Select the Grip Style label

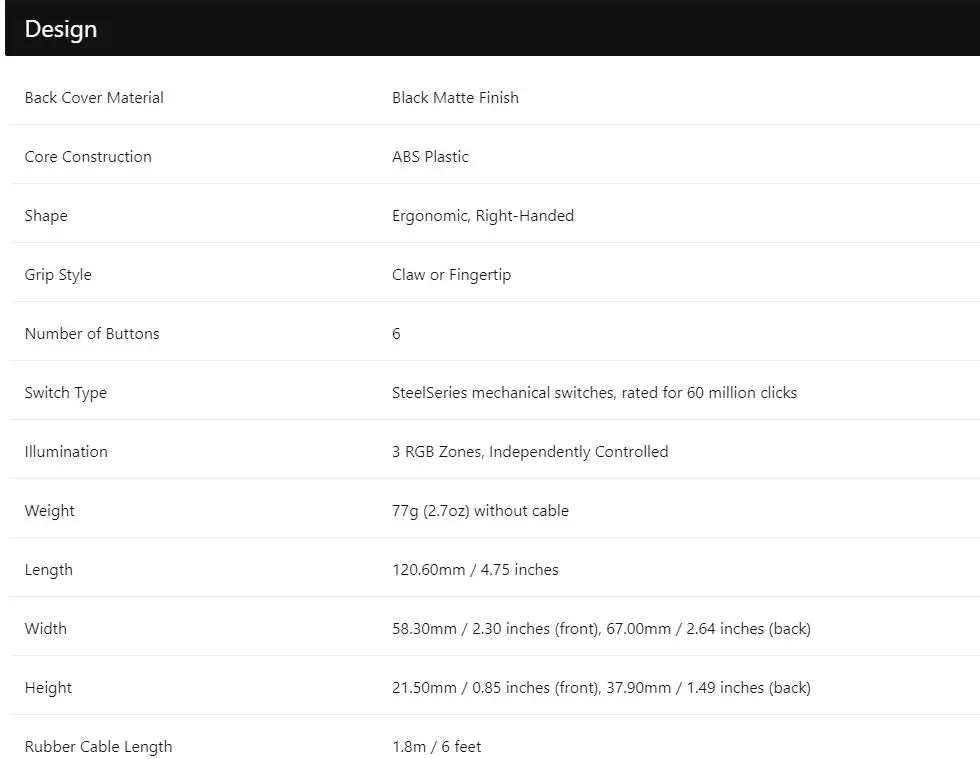[58, 274]
